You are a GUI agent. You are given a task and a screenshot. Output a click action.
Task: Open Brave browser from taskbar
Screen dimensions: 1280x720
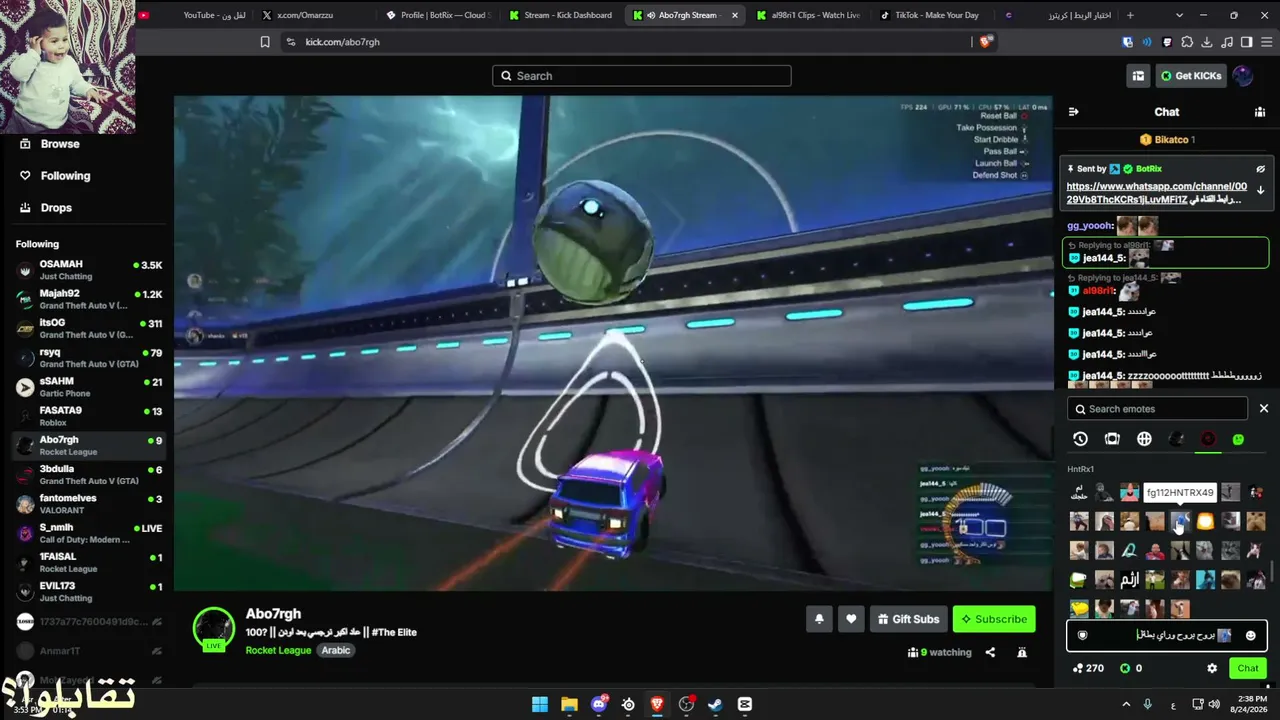point(657,704)
